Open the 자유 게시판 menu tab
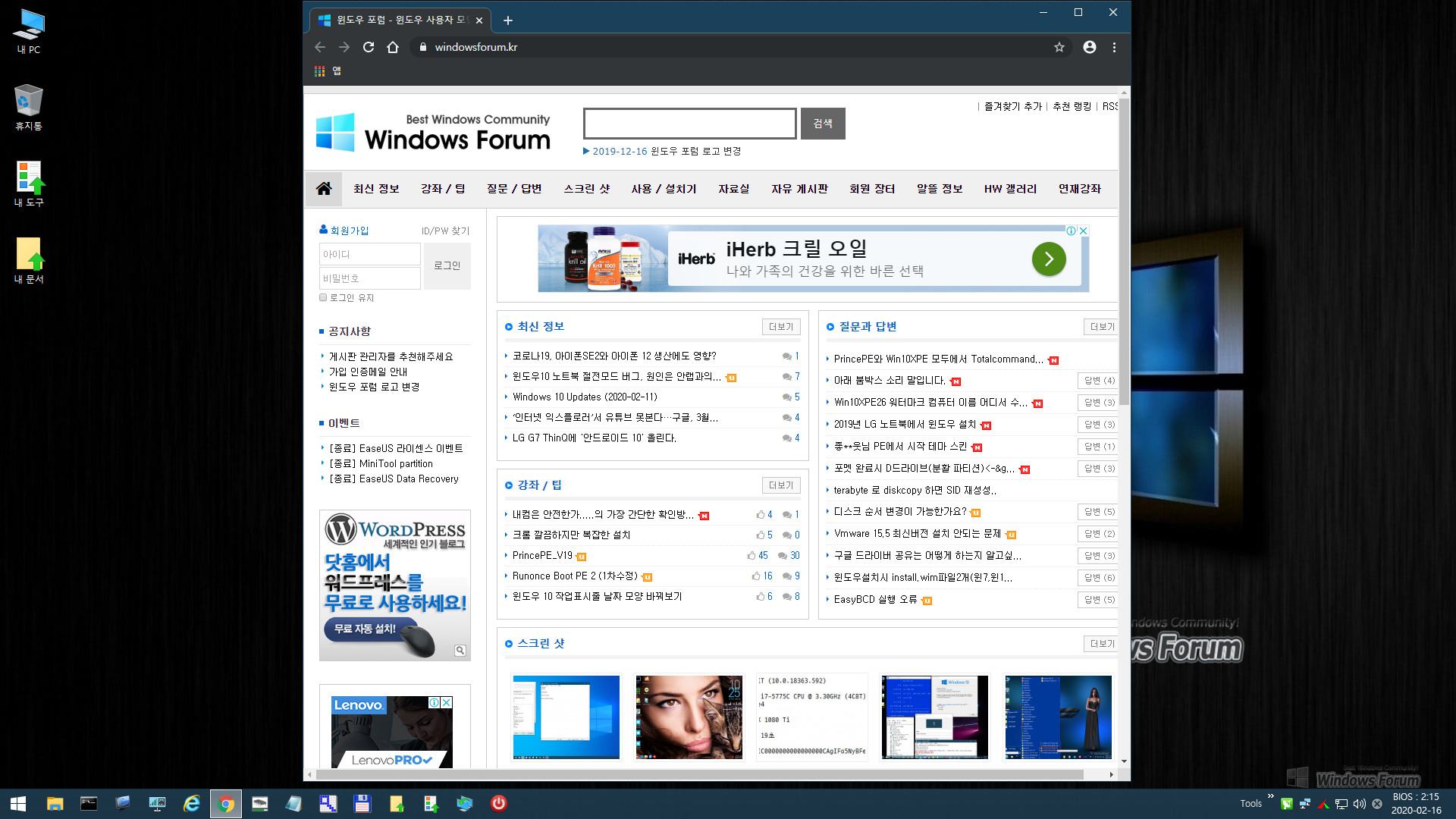1456x819 pixels. click(799, 189)
